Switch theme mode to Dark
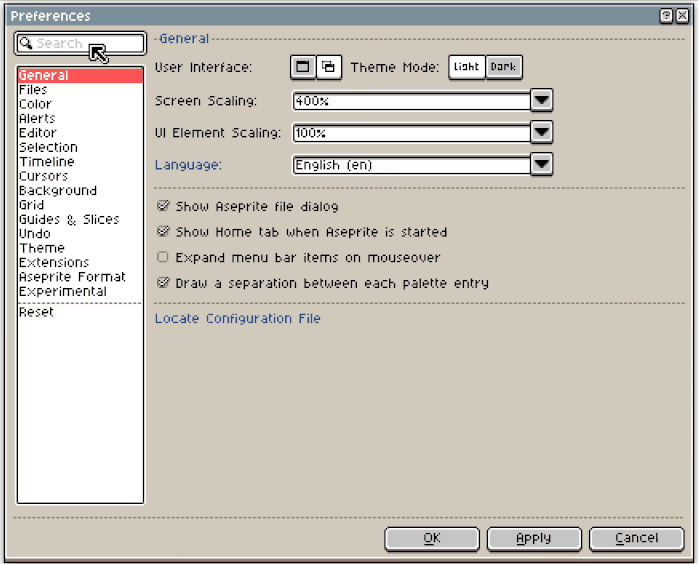The height and width of the screenshot is (564, 698). point(504,67)
